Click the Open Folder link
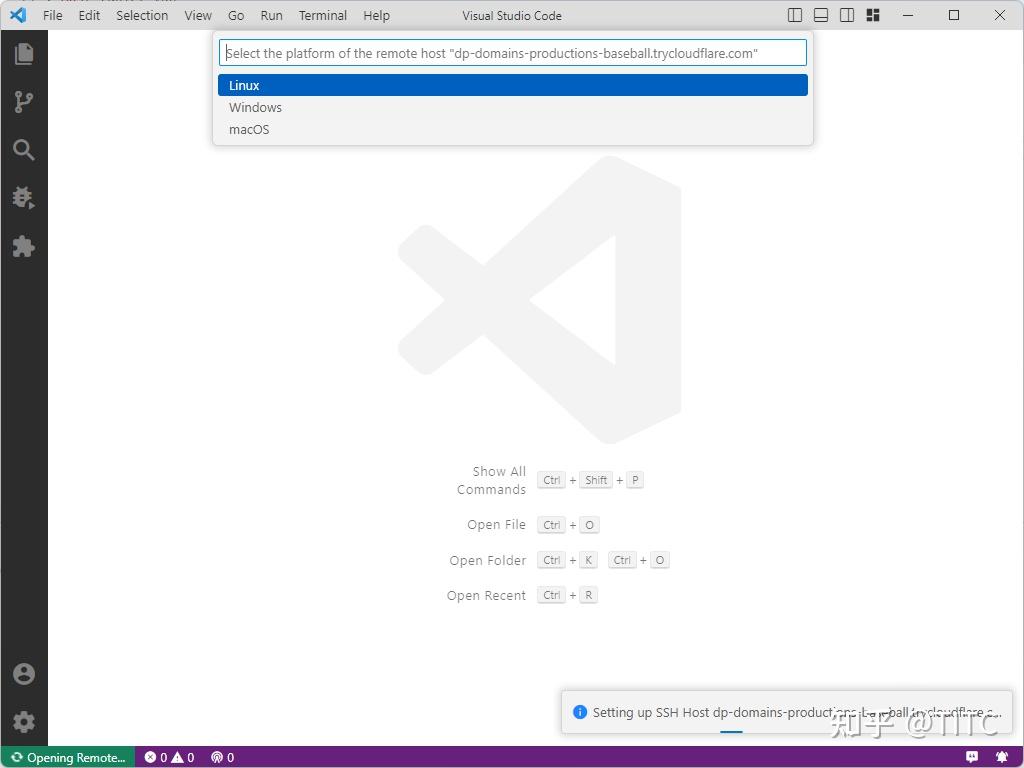The height and width of the screenshot is (768, 1024). 487,560
